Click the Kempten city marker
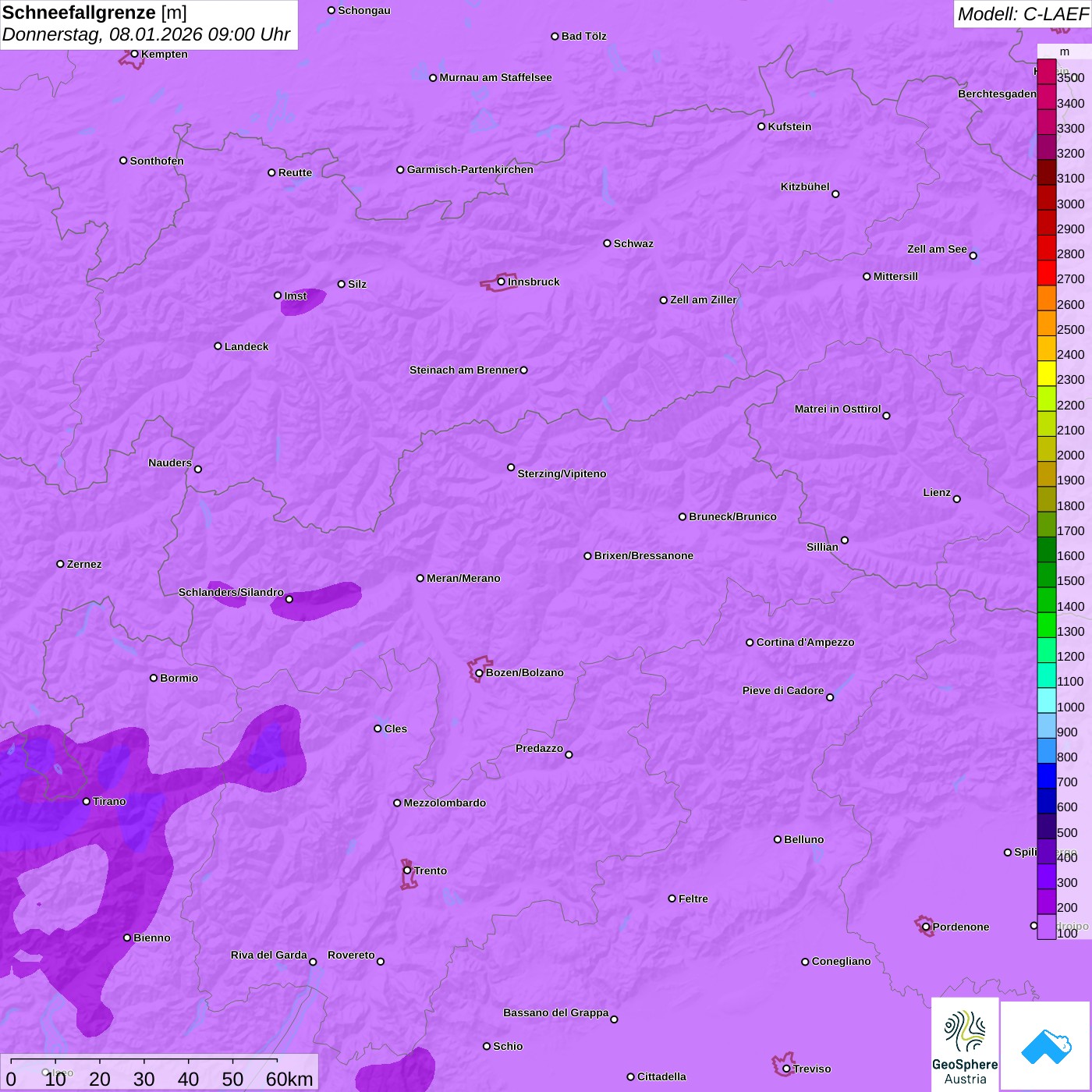Screen dimensions: 1092x1092 [x=134, y=54]
